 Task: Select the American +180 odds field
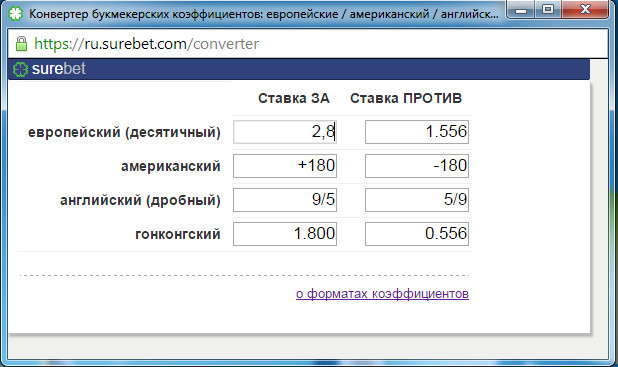point(285,166)
